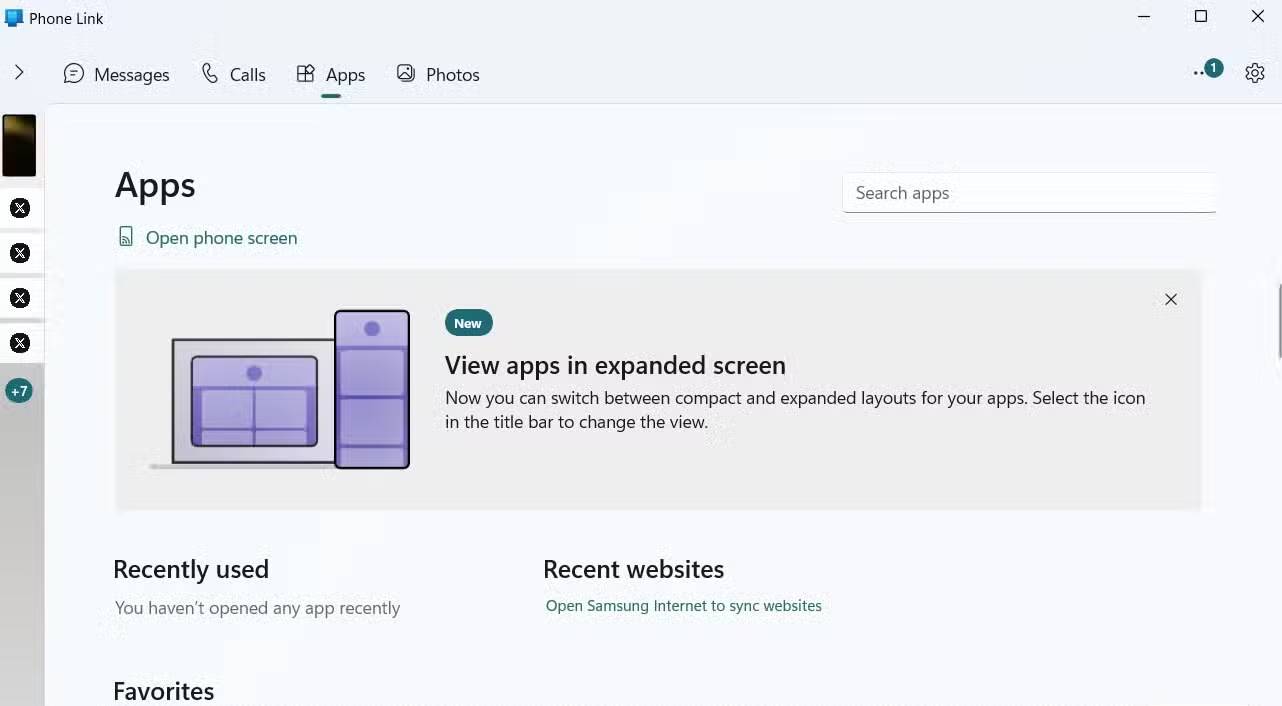Viewport: 1282px width, 706px height.
Task: Expand the collapsed sidebar using the chevron arrow
Action: (x=19, y=72)
